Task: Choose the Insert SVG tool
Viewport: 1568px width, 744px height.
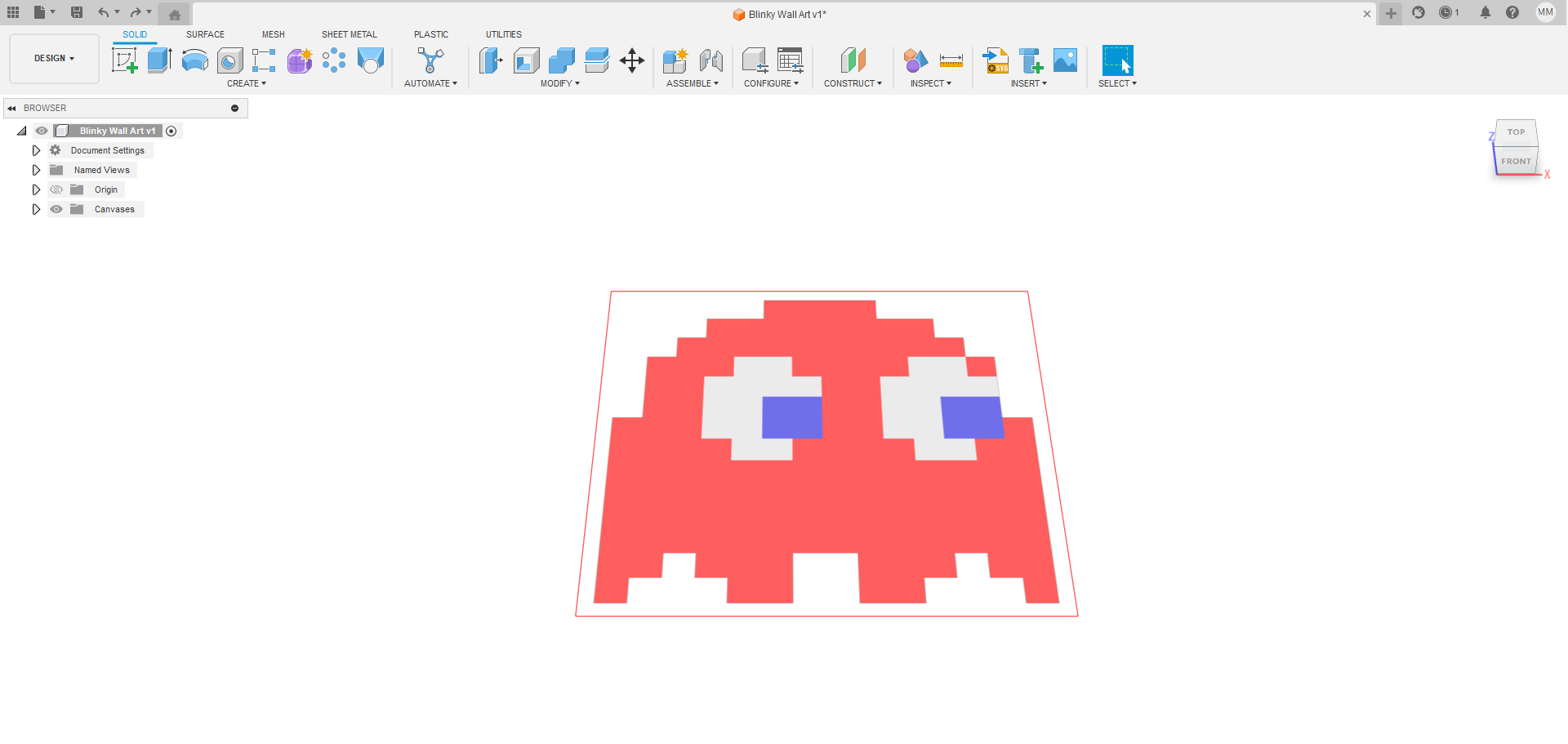Action: point(995,60)
